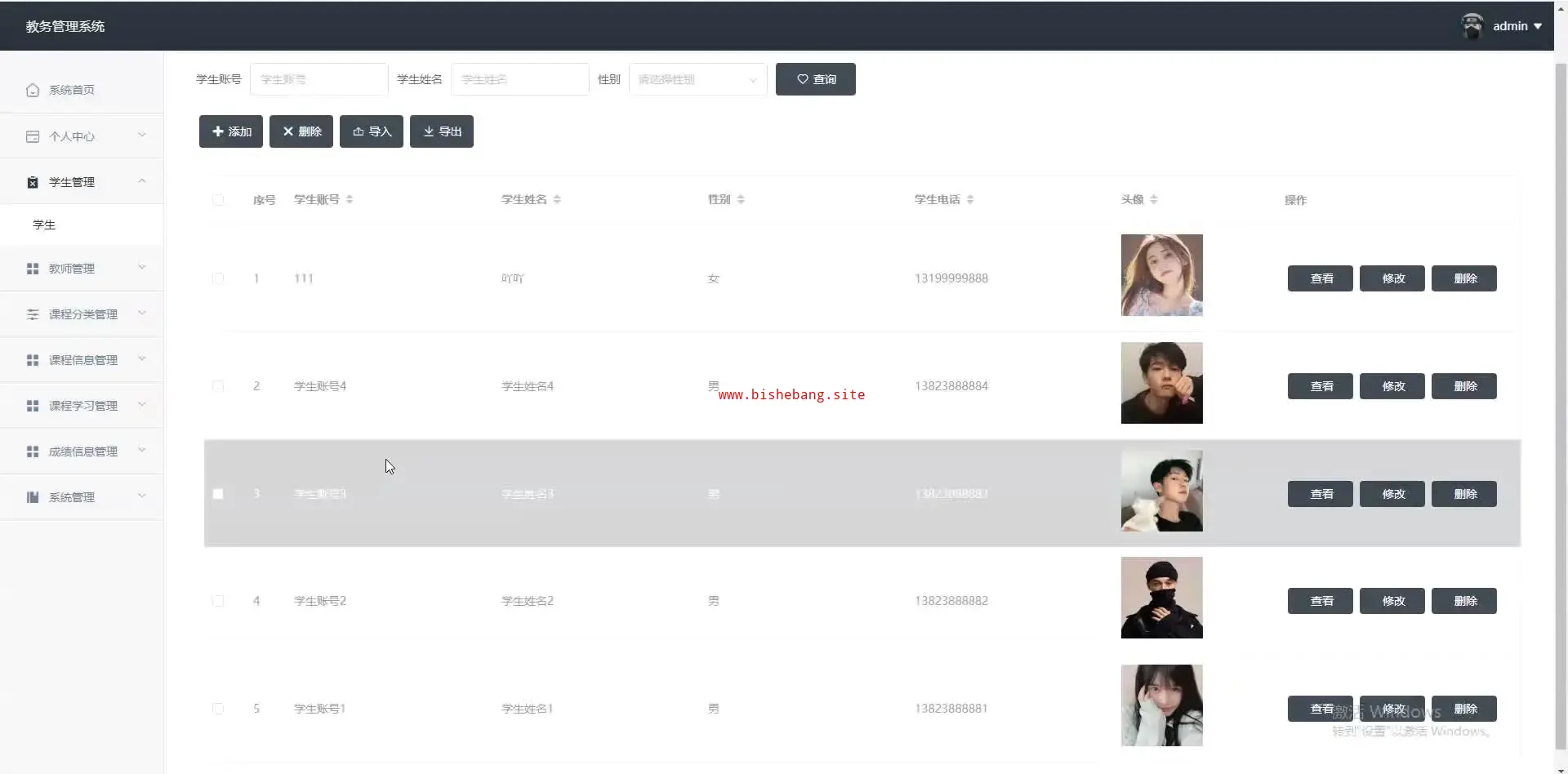Click the 导入 import button
Image resolution: width=1568 pixels, height=774 pixels.
pos(372,131)
